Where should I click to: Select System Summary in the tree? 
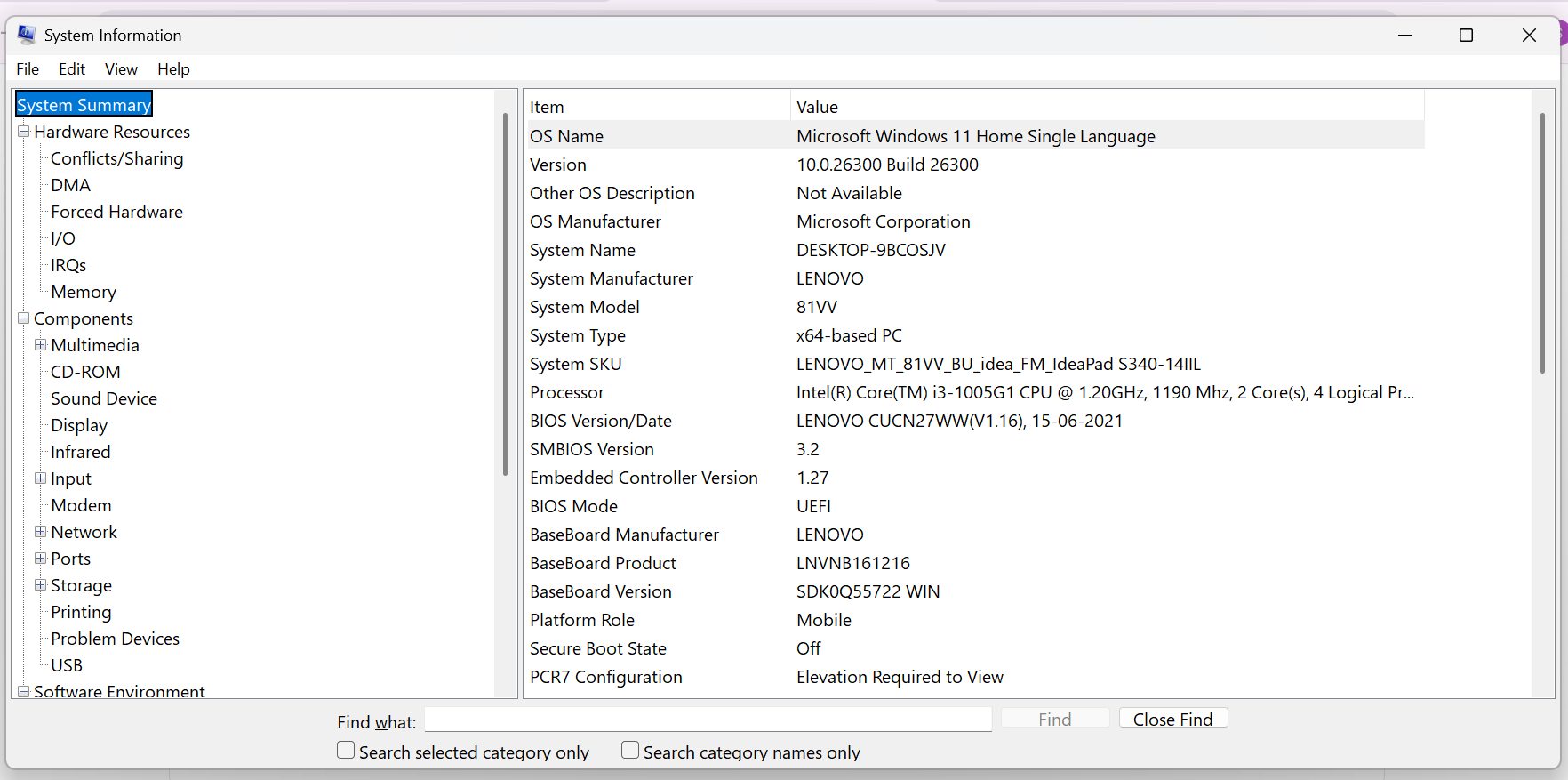pyautogui.click(x=84, y=105)
